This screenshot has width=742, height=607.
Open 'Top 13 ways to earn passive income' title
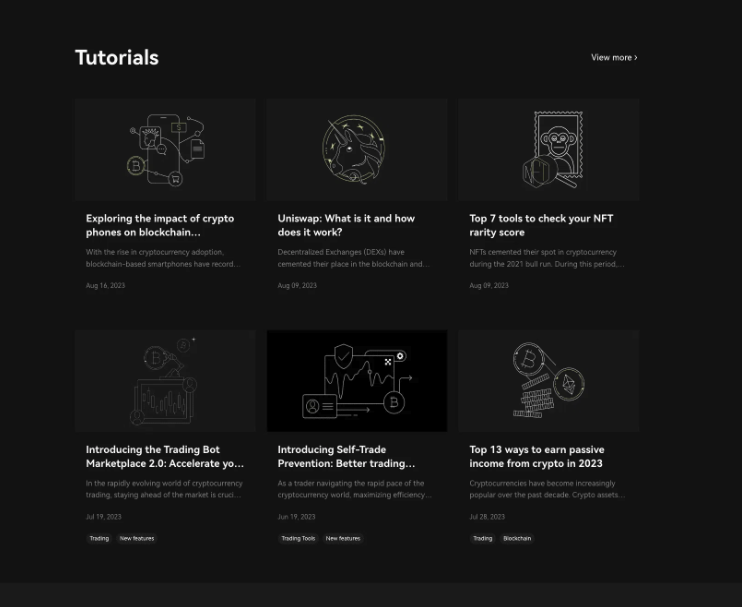(x=537, y=457)
